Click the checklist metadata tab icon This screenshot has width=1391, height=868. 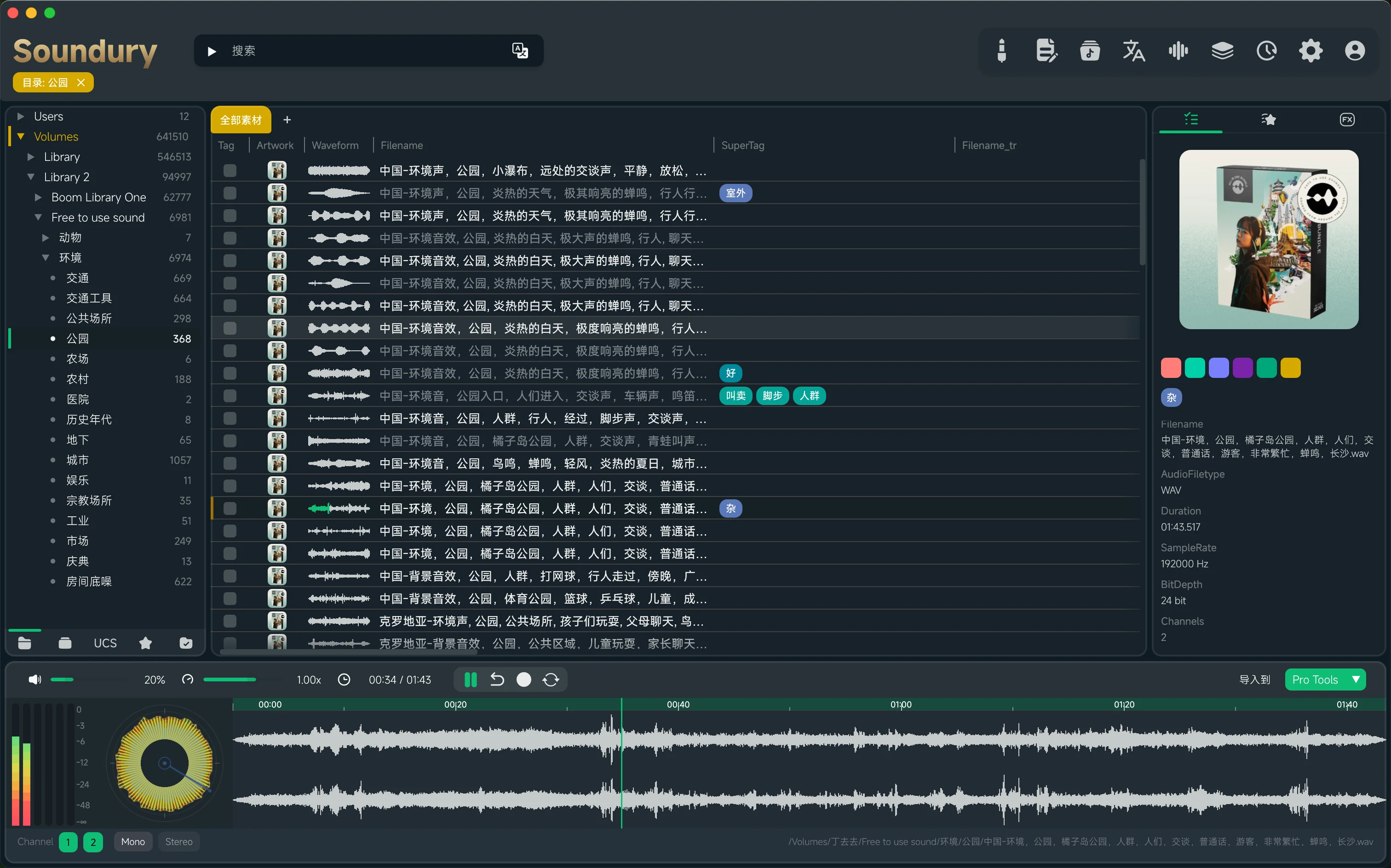(1190, 119)
